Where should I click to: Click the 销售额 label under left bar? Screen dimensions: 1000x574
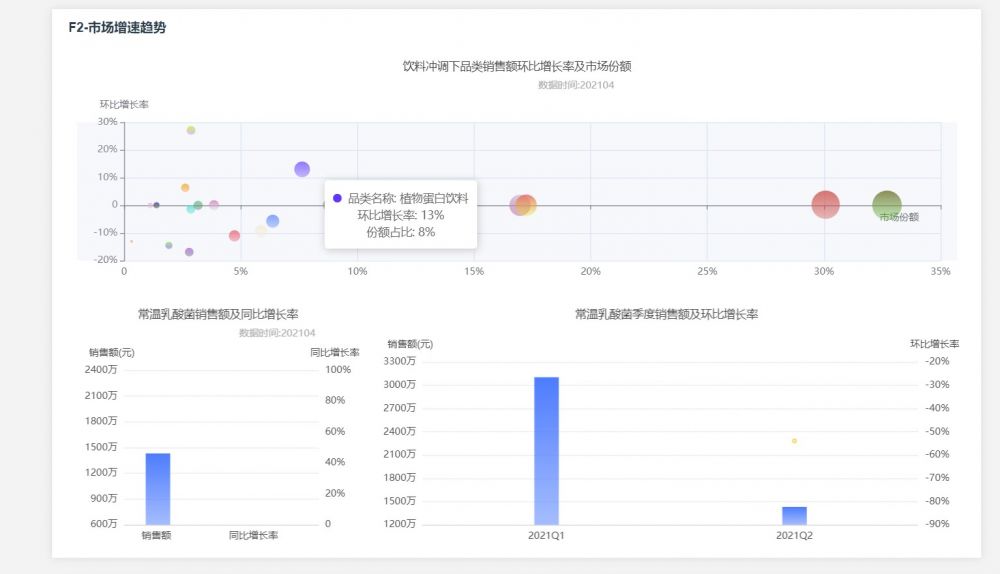pos(156,535)
